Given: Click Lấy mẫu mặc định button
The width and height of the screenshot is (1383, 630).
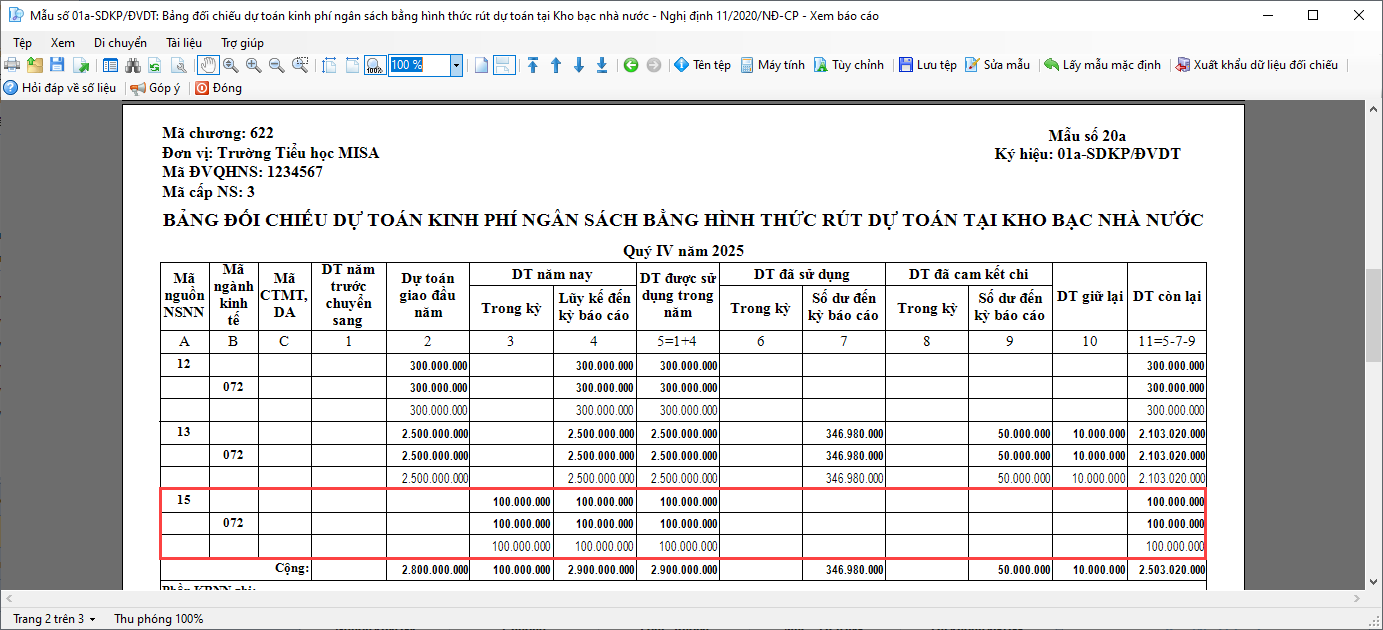Looking at the screenshot, I should pyautogui.click(x=1102, y=65).
